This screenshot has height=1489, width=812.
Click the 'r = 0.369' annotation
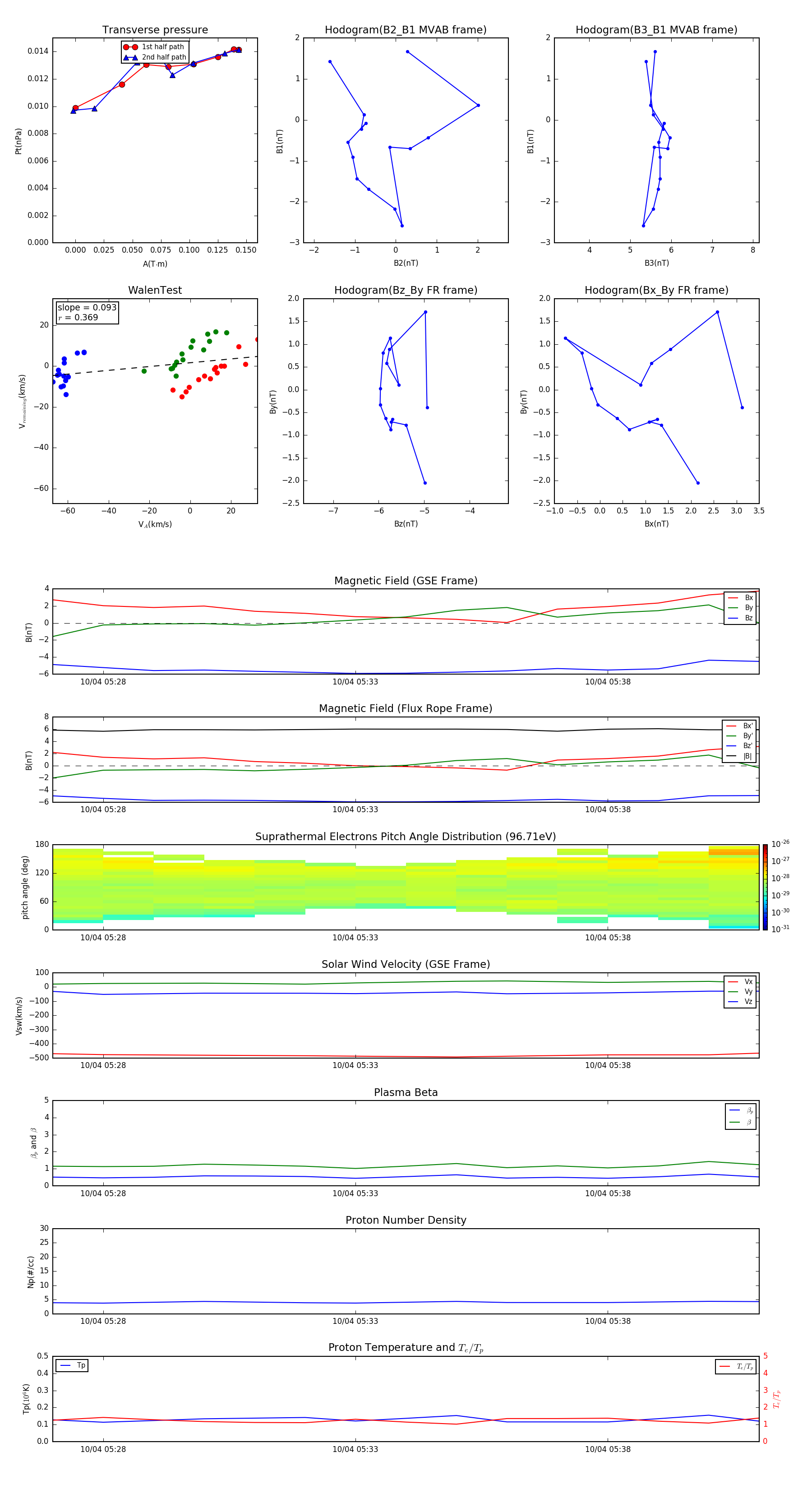[78, 317]
